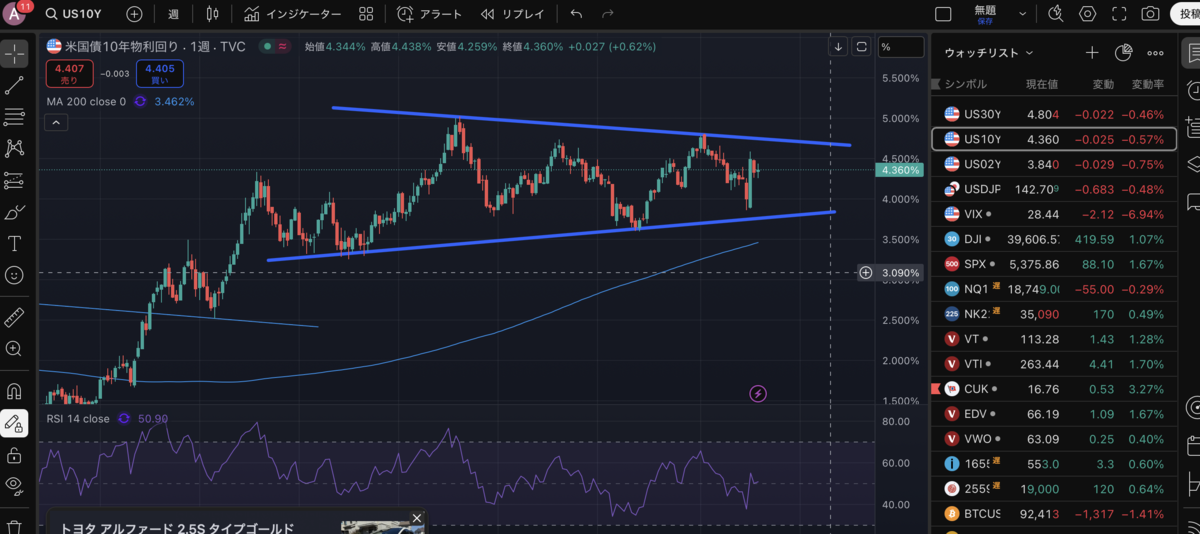Image resolution: width=1200 pixels, height=534 pixels.
Task: Click the plus icon at 3.090% on the price axis
Action: coord(866,272)
